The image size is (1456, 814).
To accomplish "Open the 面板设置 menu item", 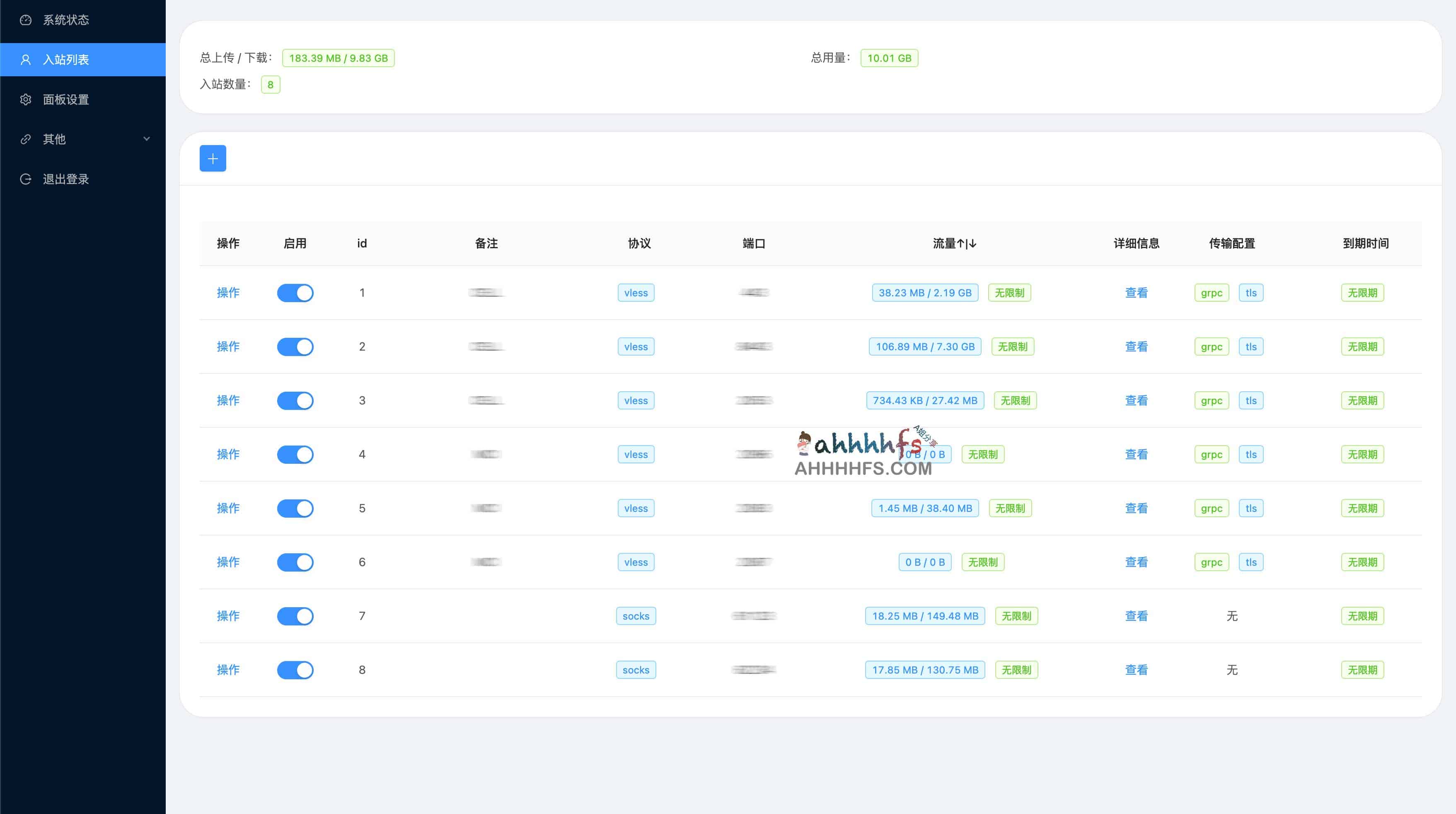I will pyautogui.click(x=65, y=99).
